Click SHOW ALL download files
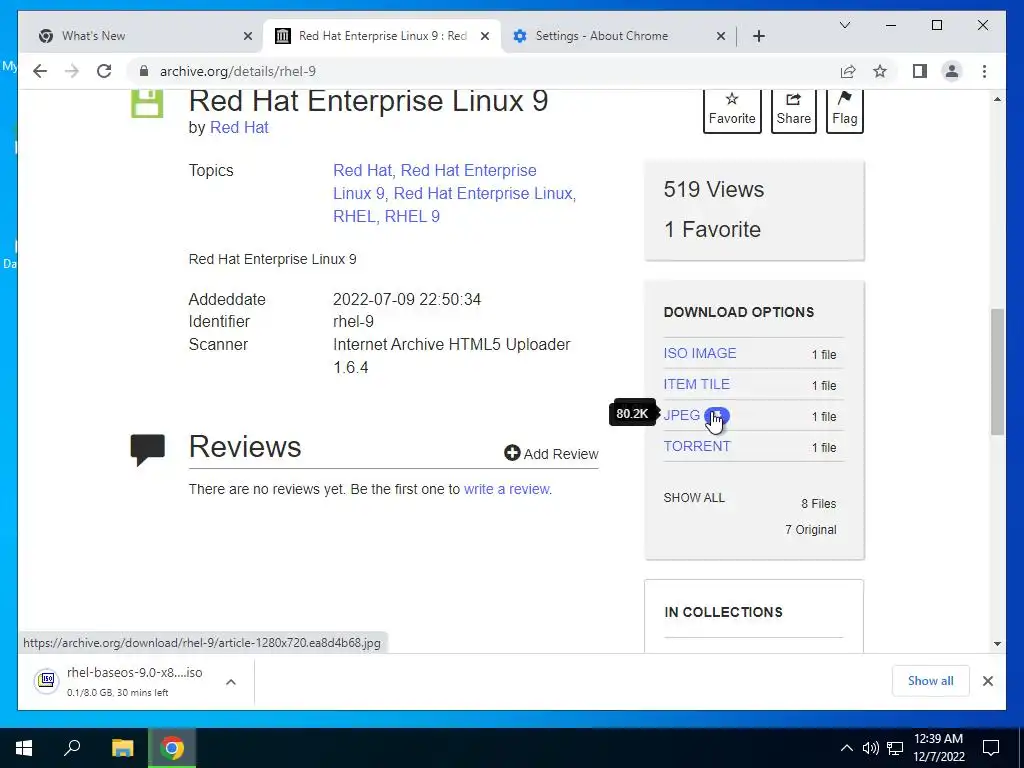 pos(694,498)
